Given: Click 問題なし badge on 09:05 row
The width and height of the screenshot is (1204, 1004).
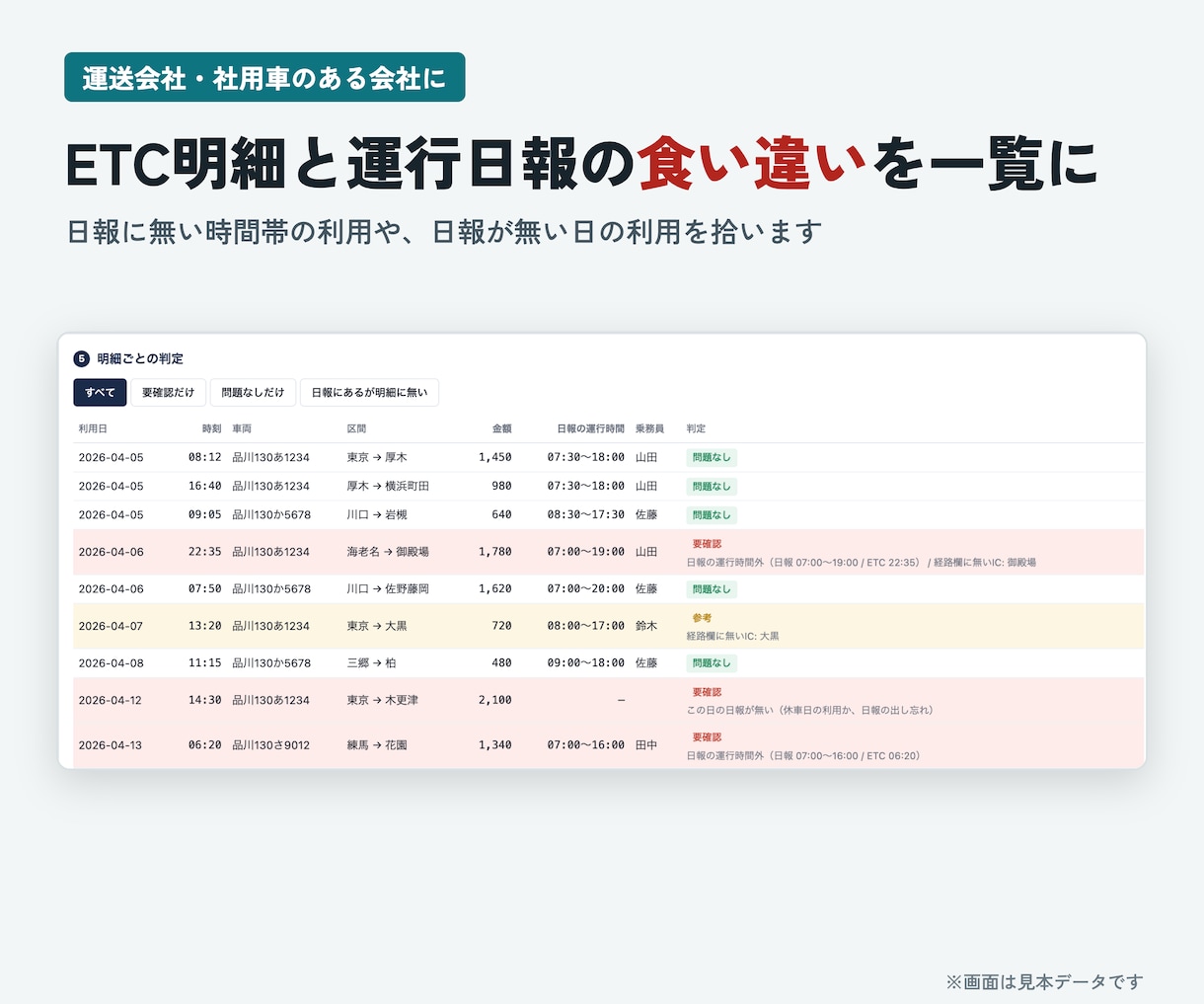Looking at the screenshot, I should (712, 514).
